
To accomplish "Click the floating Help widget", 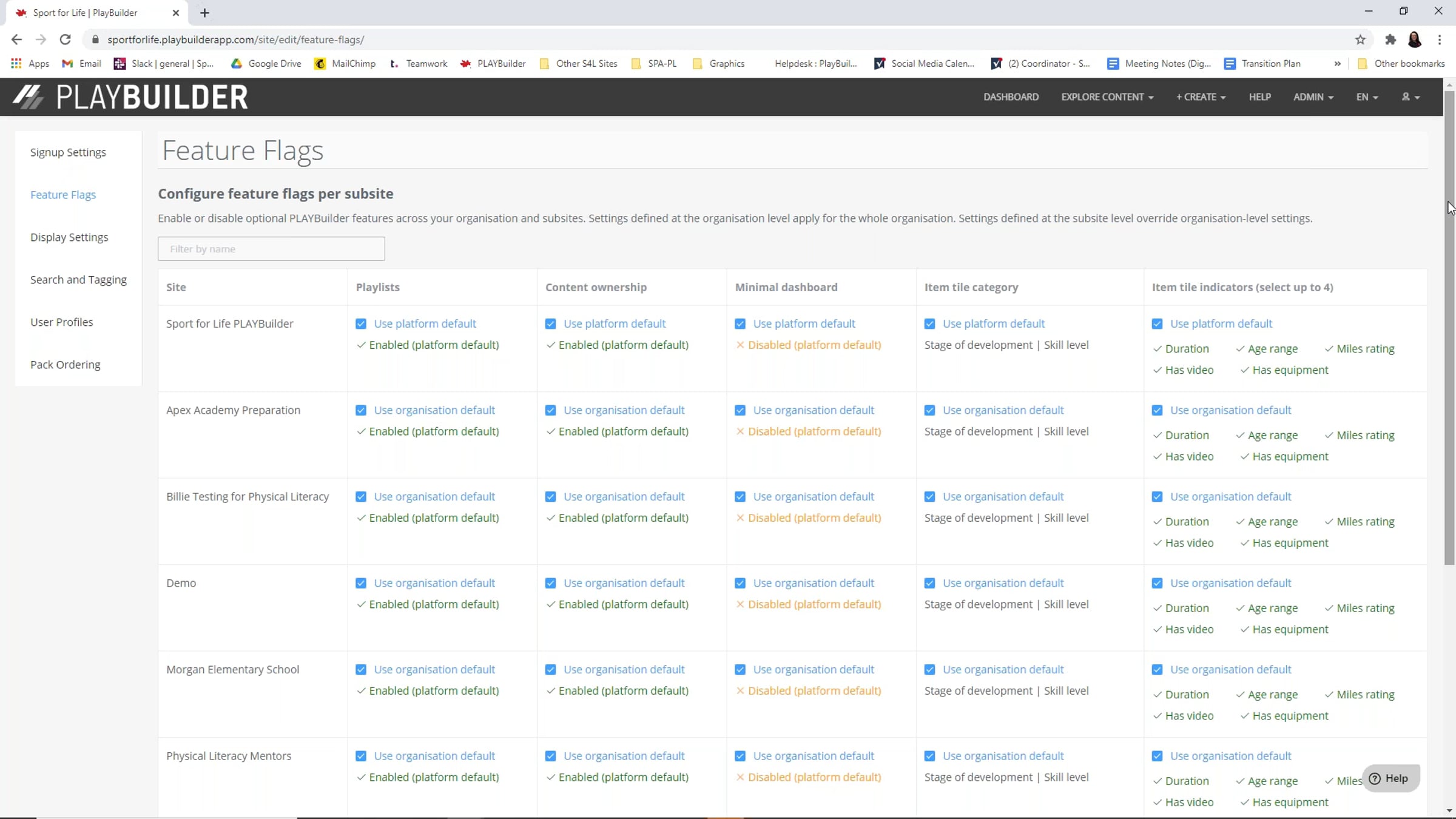I will [x=1390, y=778].
